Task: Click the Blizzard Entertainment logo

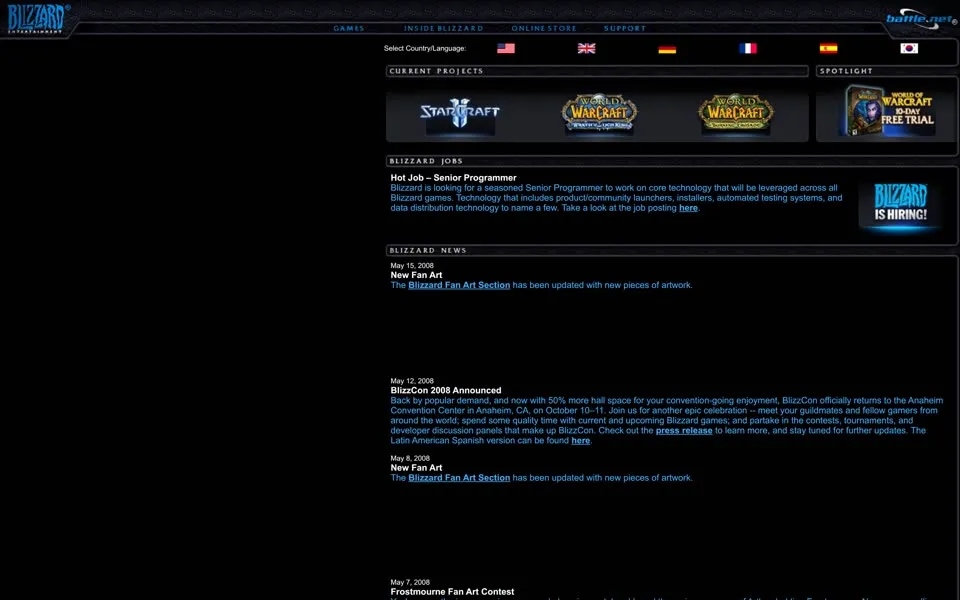Action: (37, 18)
